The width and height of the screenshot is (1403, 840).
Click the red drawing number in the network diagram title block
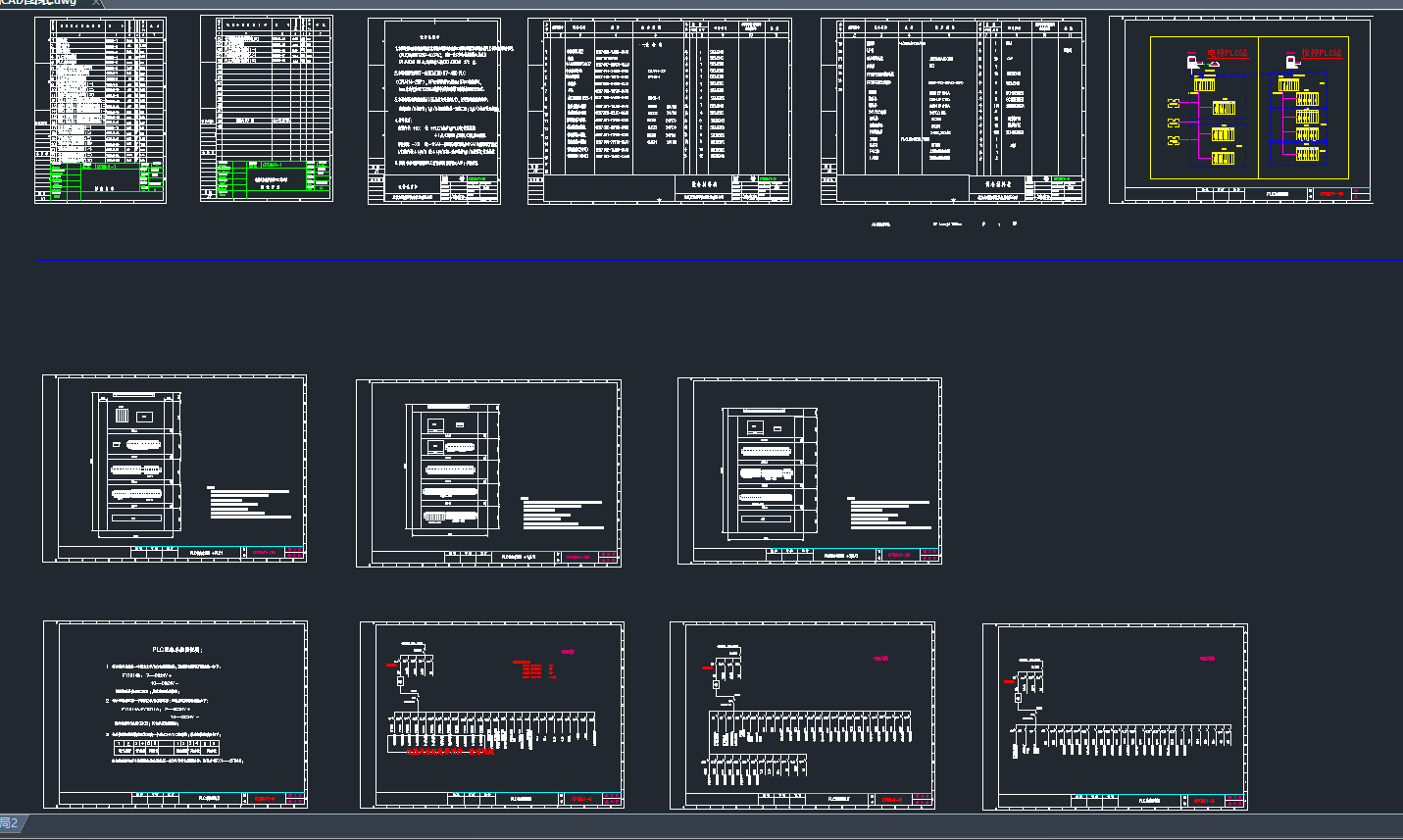tap(1330, 193)
